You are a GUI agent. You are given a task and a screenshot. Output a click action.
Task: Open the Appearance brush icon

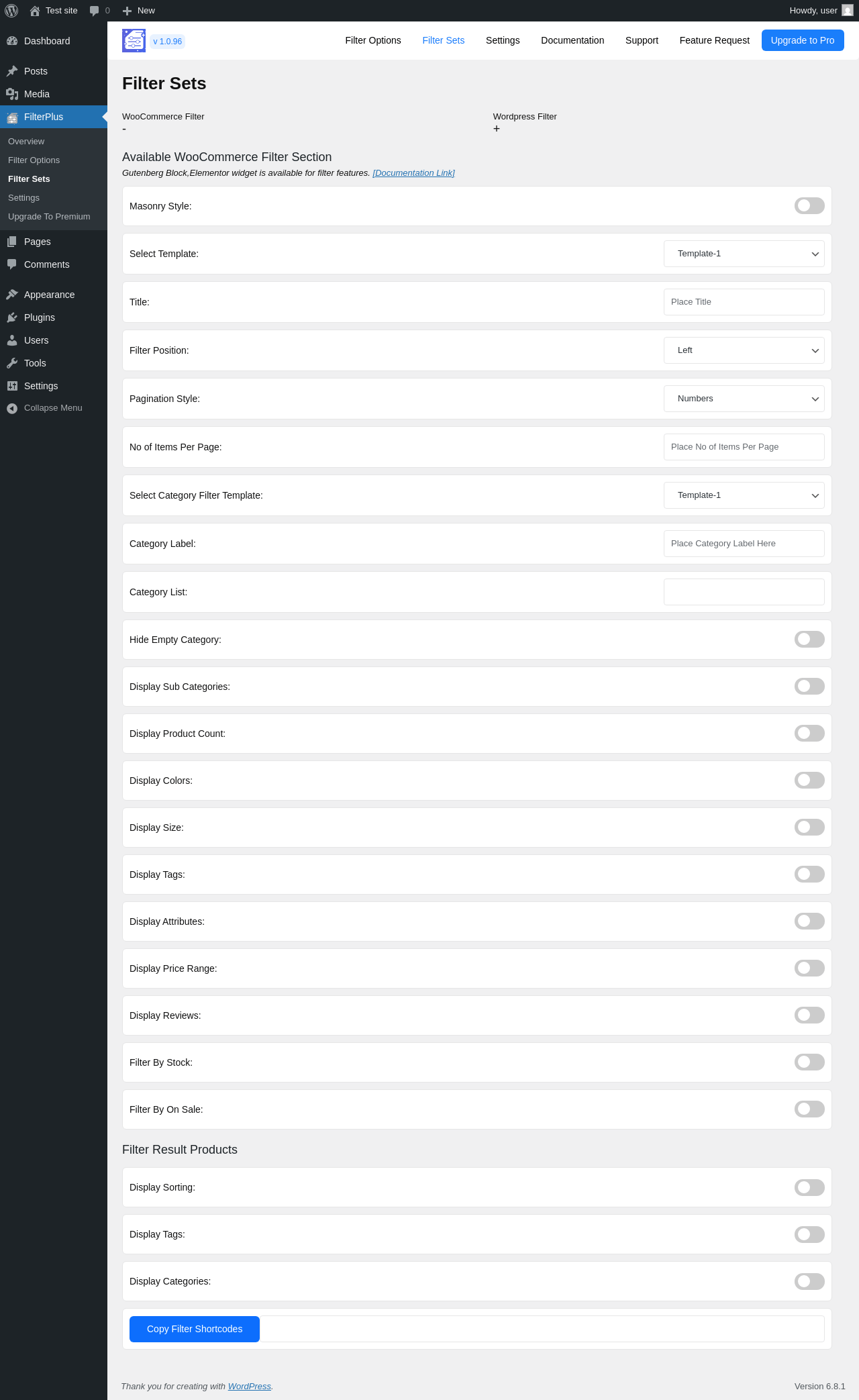click(x=12, y=295)
